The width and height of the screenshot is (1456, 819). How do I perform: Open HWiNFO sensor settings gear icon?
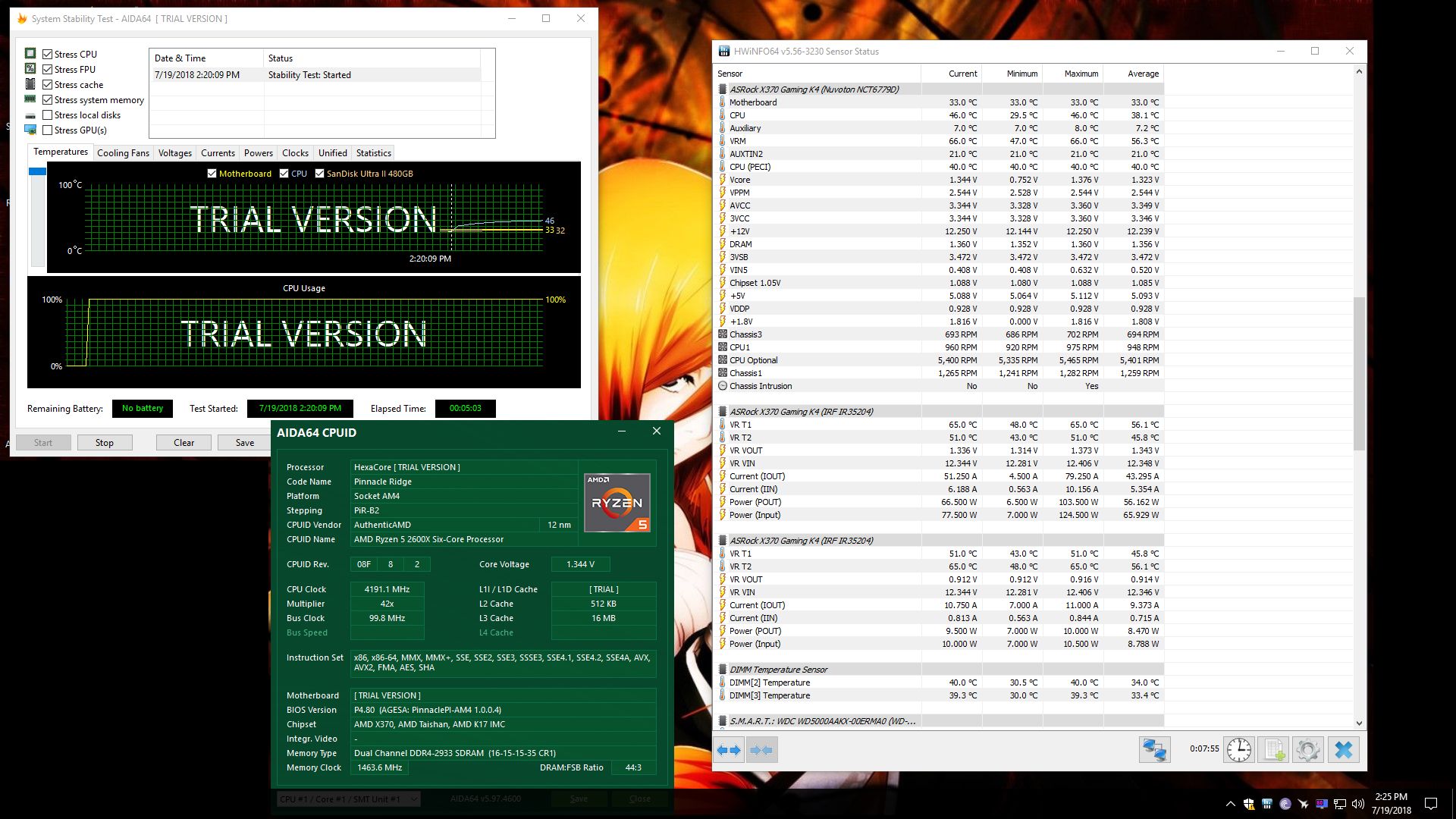coord(1308,750)
